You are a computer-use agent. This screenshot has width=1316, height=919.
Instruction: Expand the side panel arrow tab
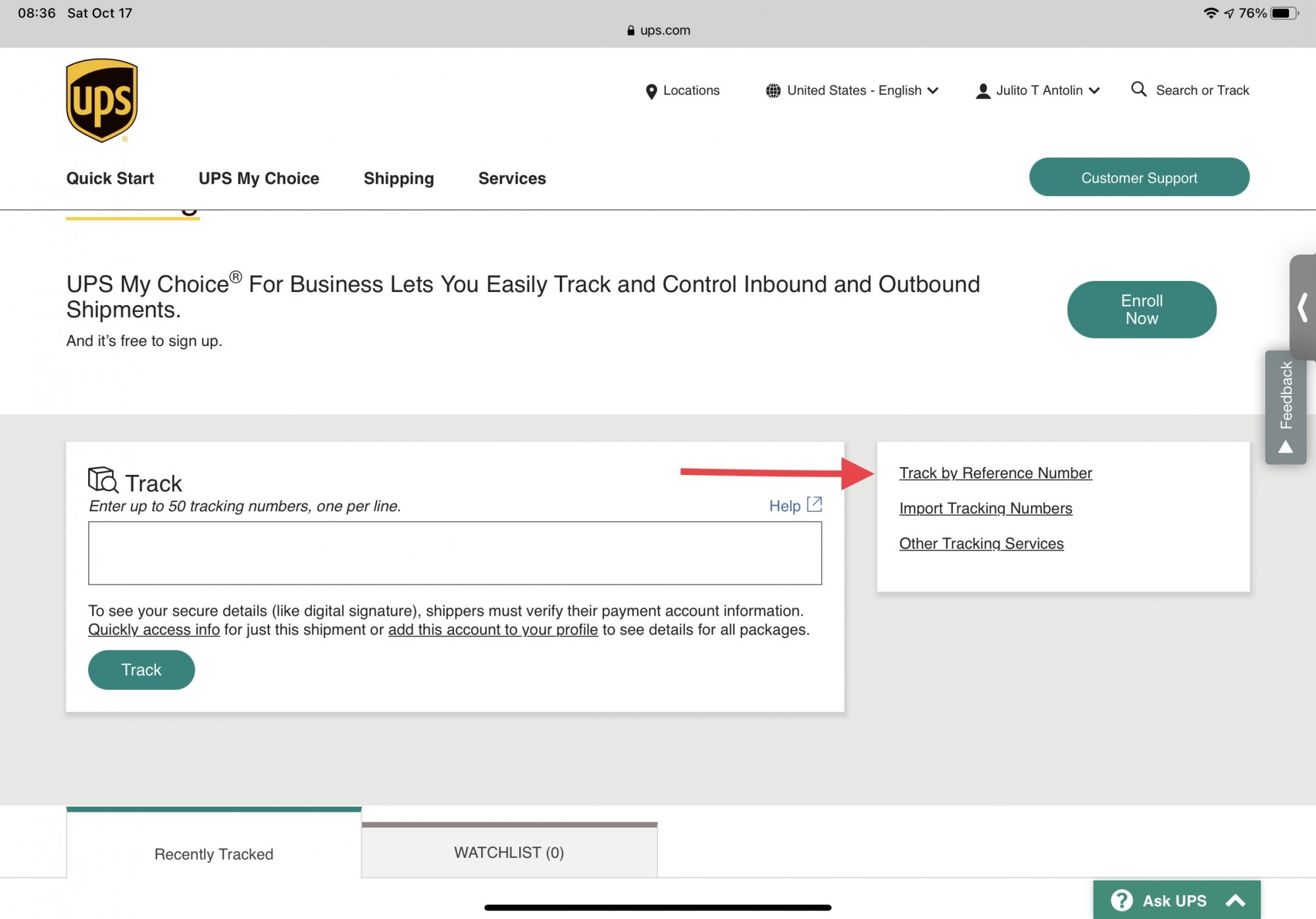point(1303,307)
